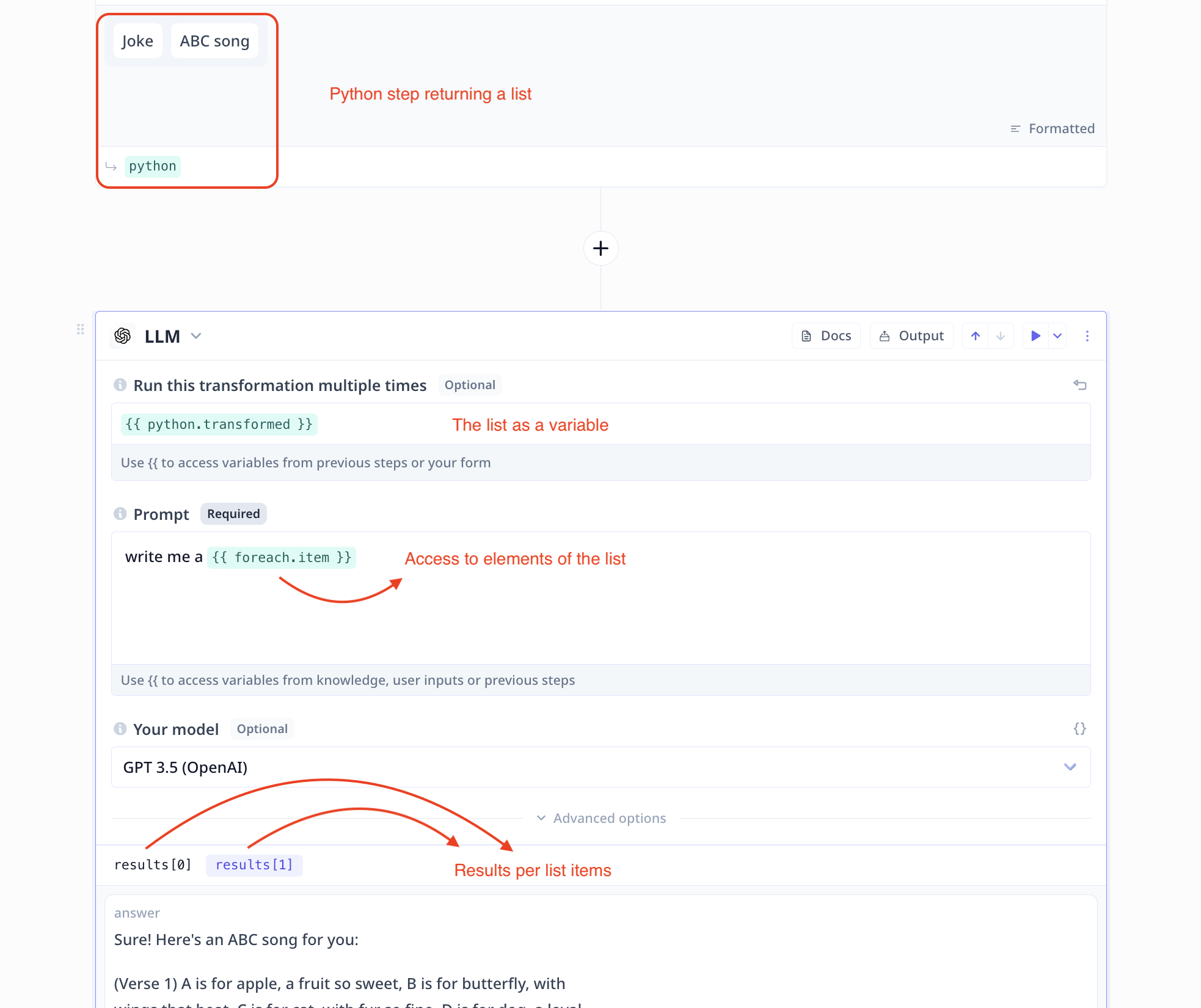Expand the LLM step type chevron
1201x1008 pixels.
196,336
